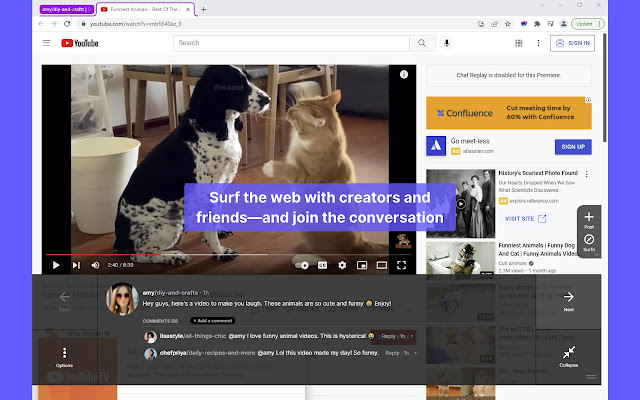Skip to the next video
This screenshot has height=400, width=640.
click(76, 265)
